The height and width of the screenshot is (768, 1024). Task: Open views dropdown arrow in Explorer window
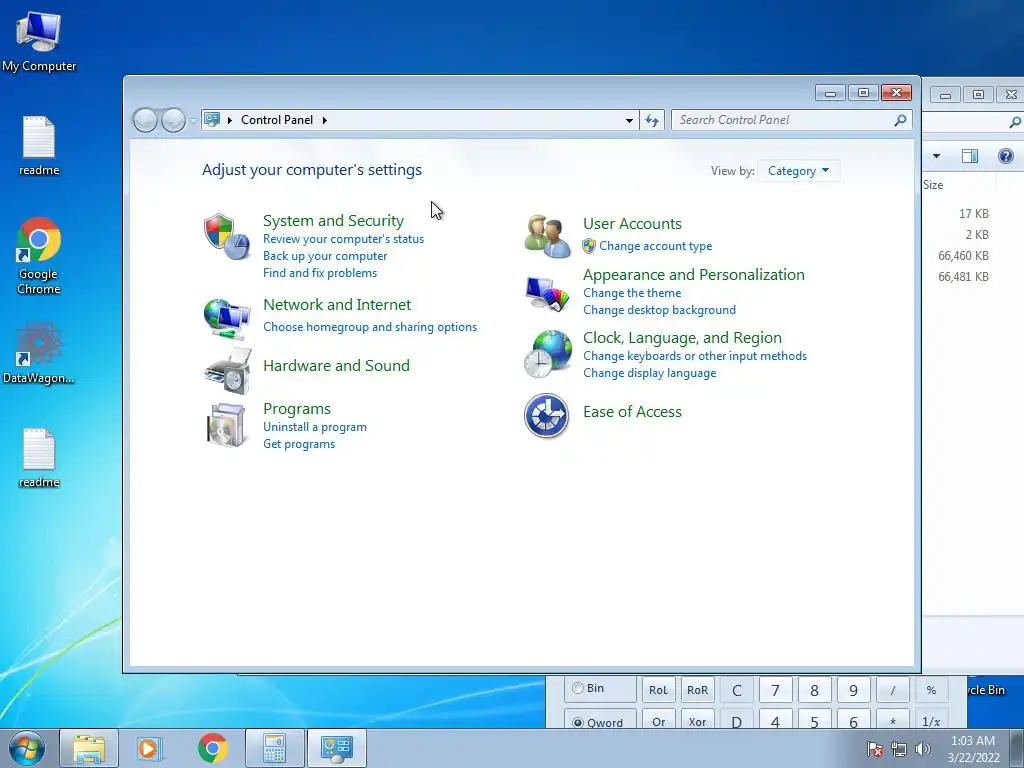[936, 156]
